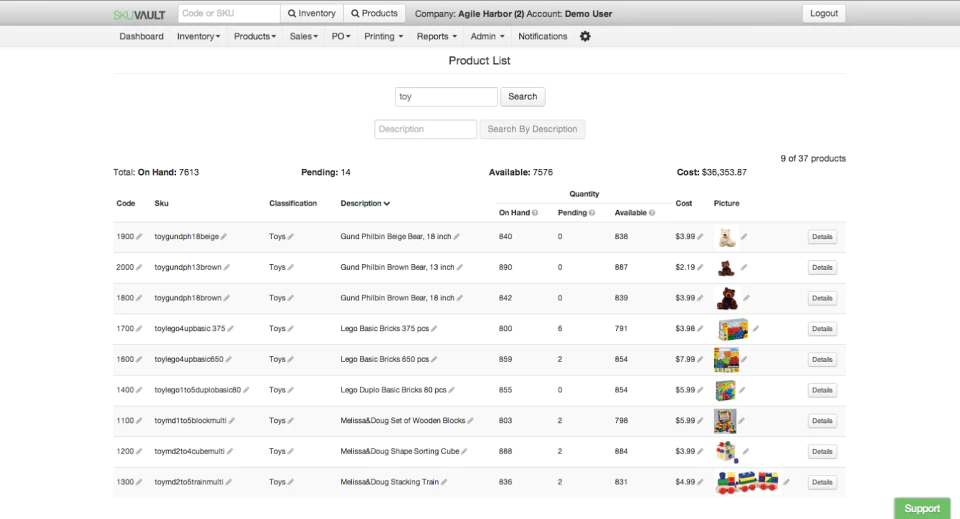Edit picture pencil for Melissa&Doug Stacking Train
The image size is (960, 519).
pyautogui.click(x=786, y=482)
